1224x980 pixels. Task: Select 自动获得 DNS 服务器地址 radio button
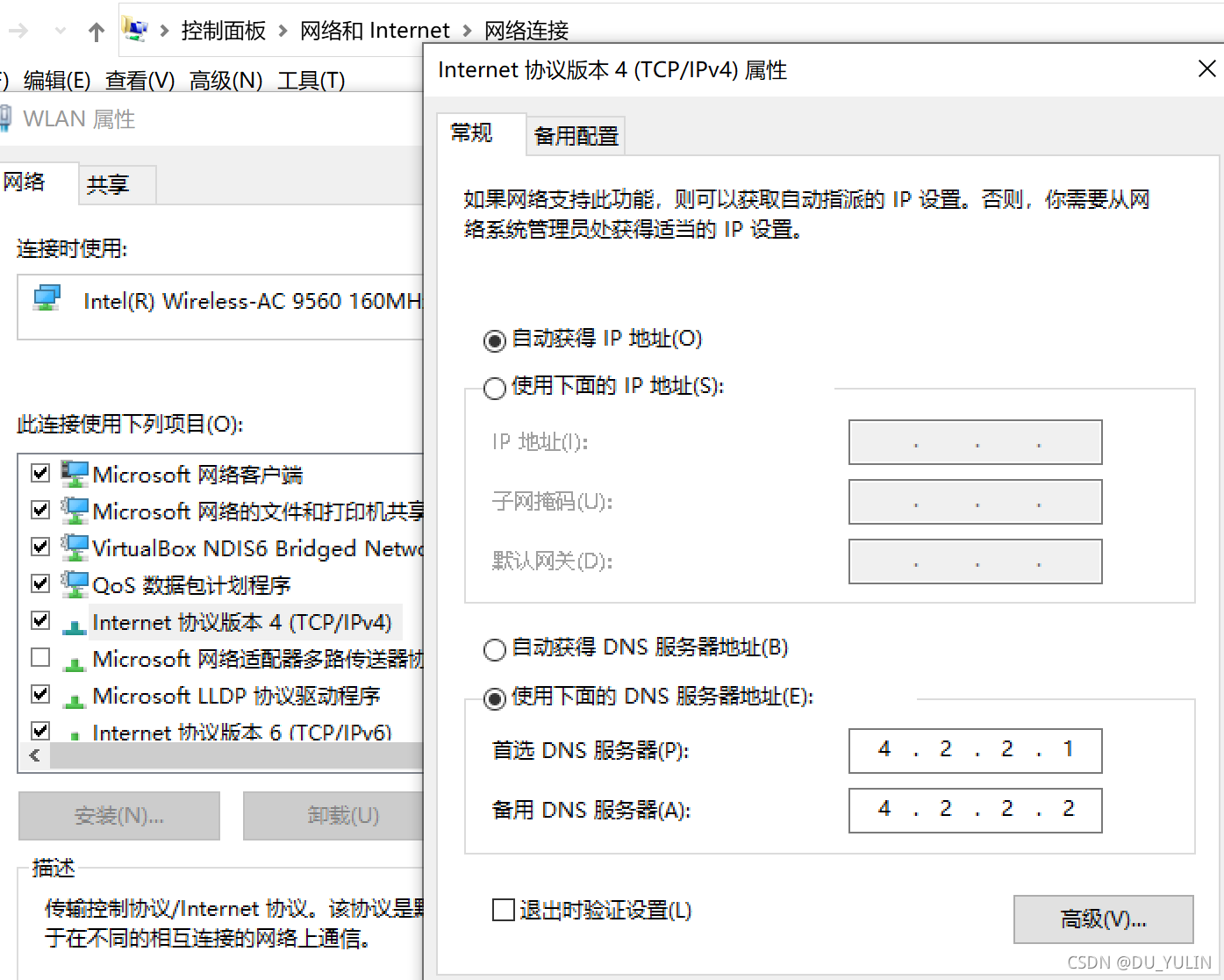(x=495, y=649)
